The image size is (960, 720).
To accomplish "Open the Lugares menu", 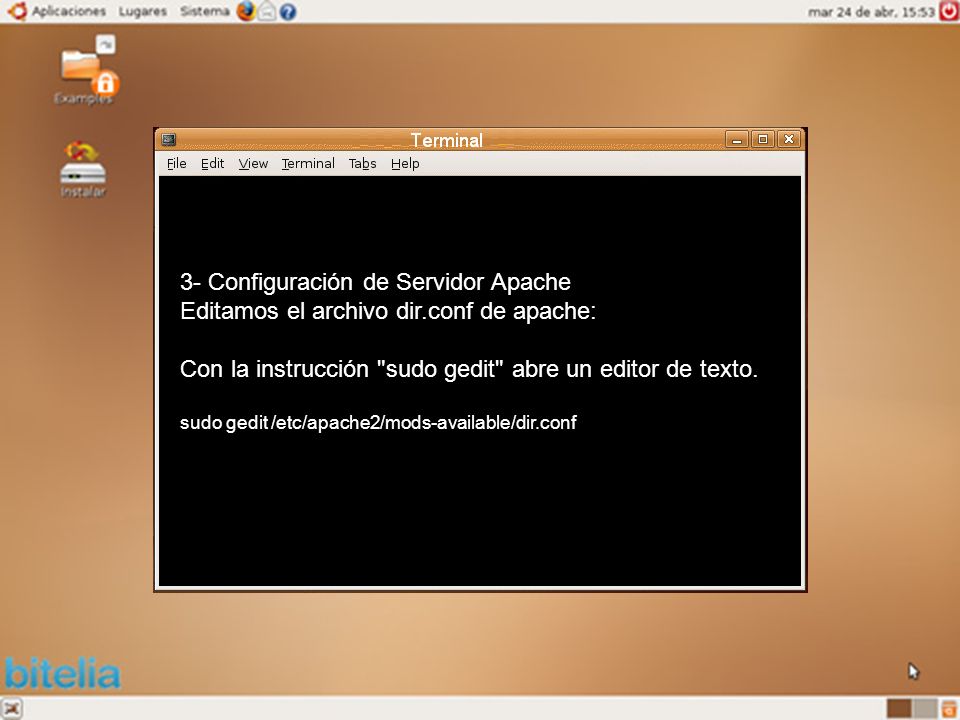I will 143,11.
